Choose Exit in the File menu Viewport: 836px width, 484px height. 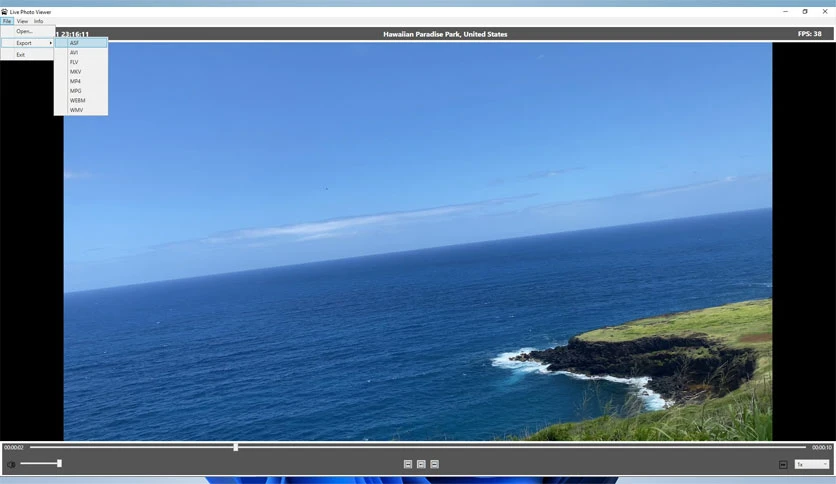[x=27, y=55]
